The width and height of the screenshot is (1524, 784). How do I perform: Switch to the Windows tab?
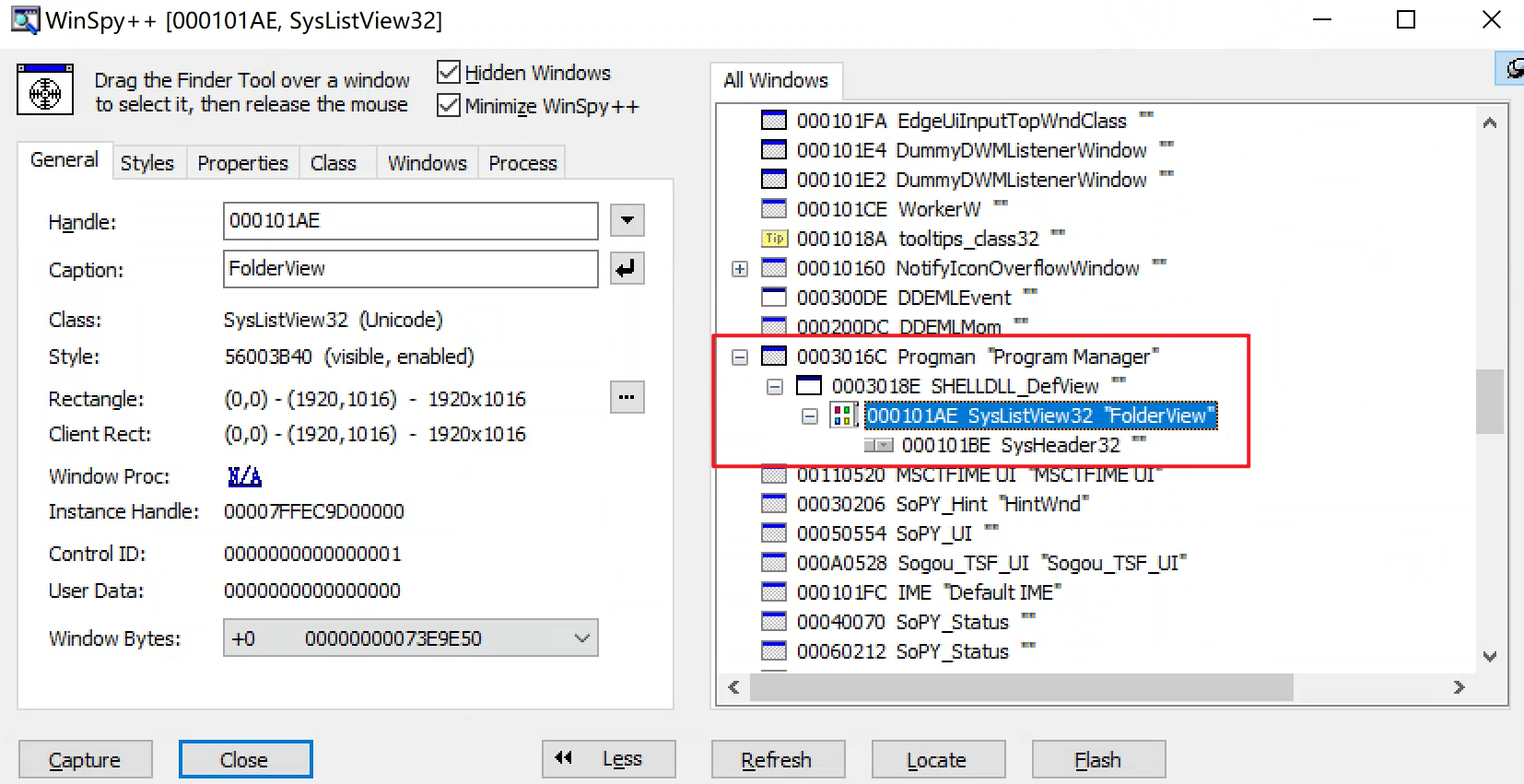tap(428, 163)
